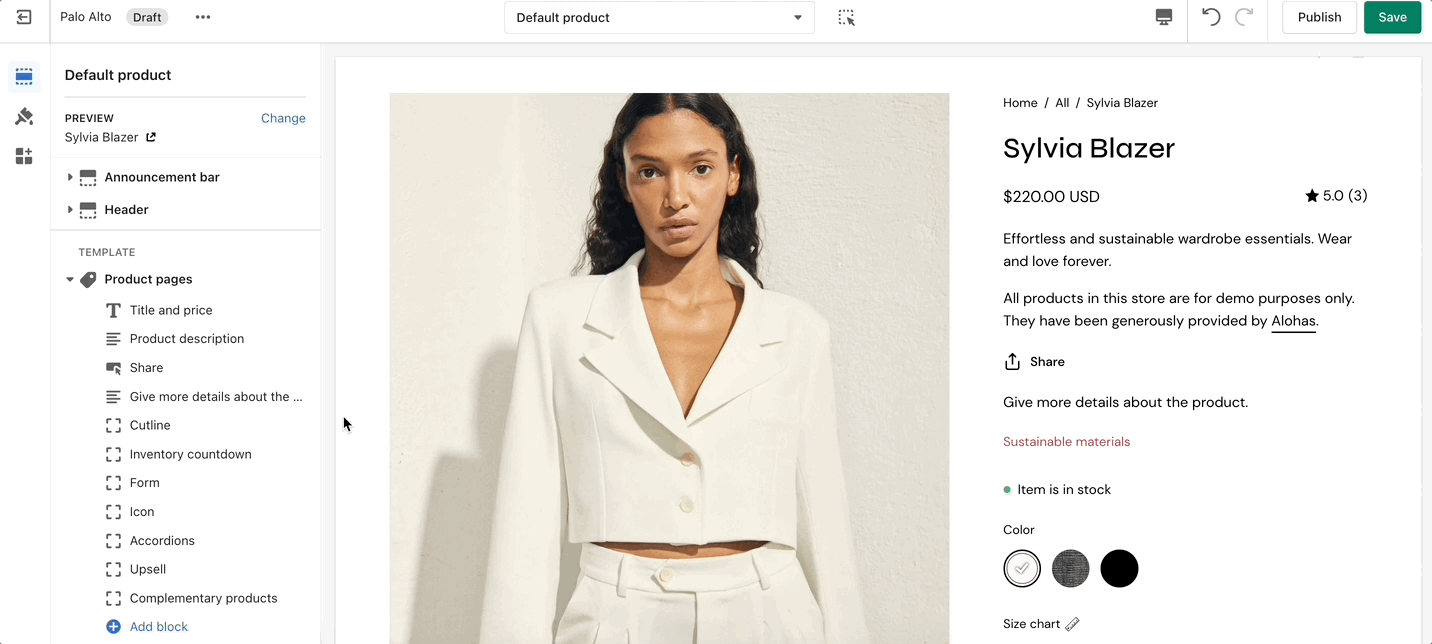Toggle the element inspector icon
This screenshot has width=1432, height=644.
tap(846, 17)
